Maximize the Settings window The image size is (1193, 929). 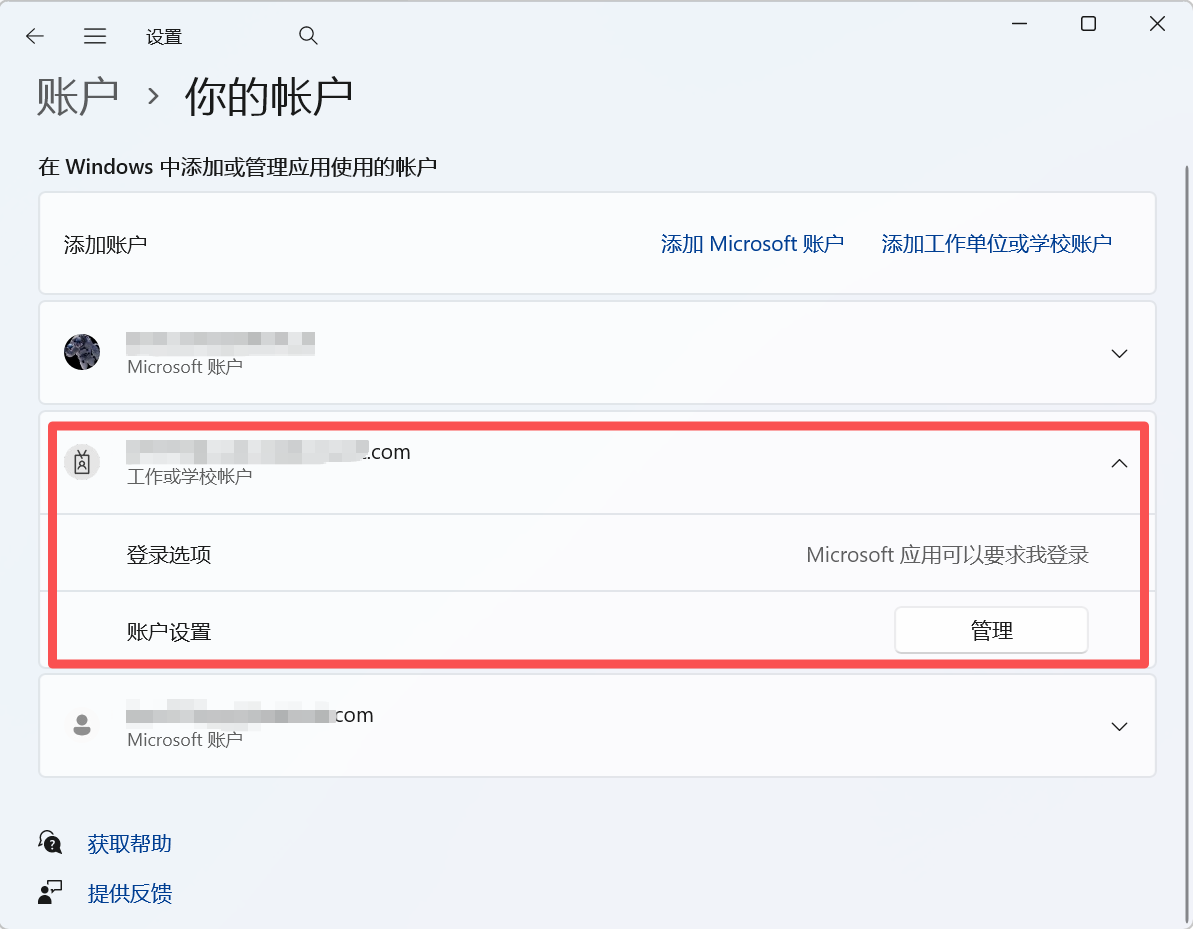click(1089, 24)
